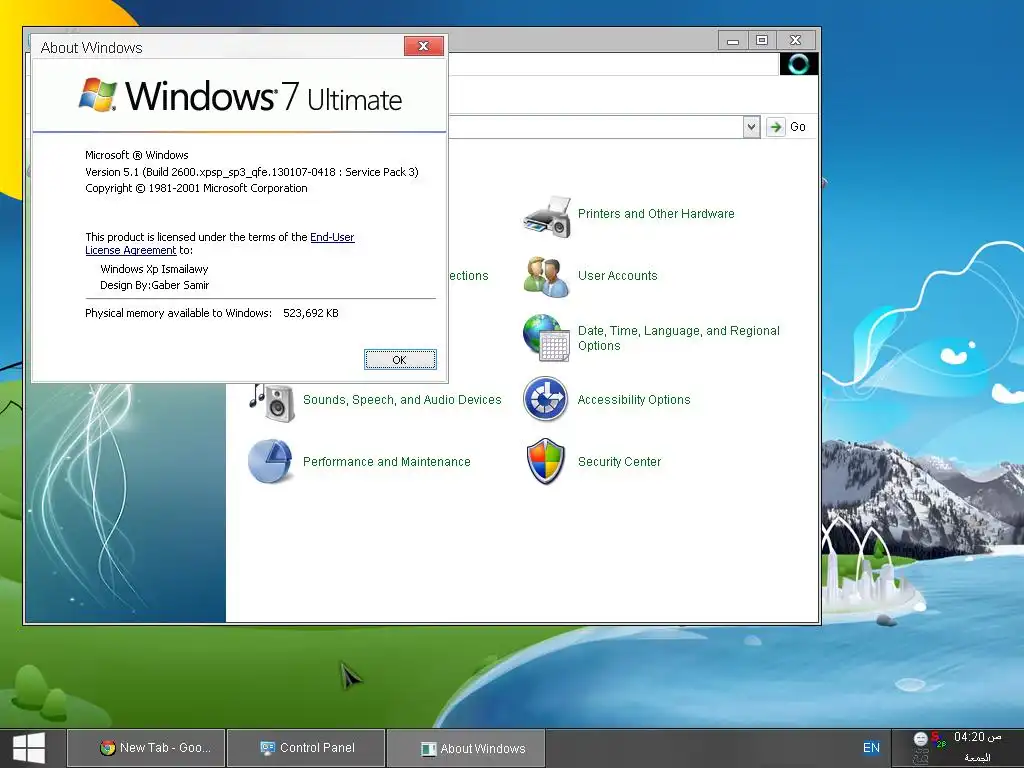Click the spinning orb throbber icon
This screenshot has height=768, width=1024.
[x=799, y=64]
